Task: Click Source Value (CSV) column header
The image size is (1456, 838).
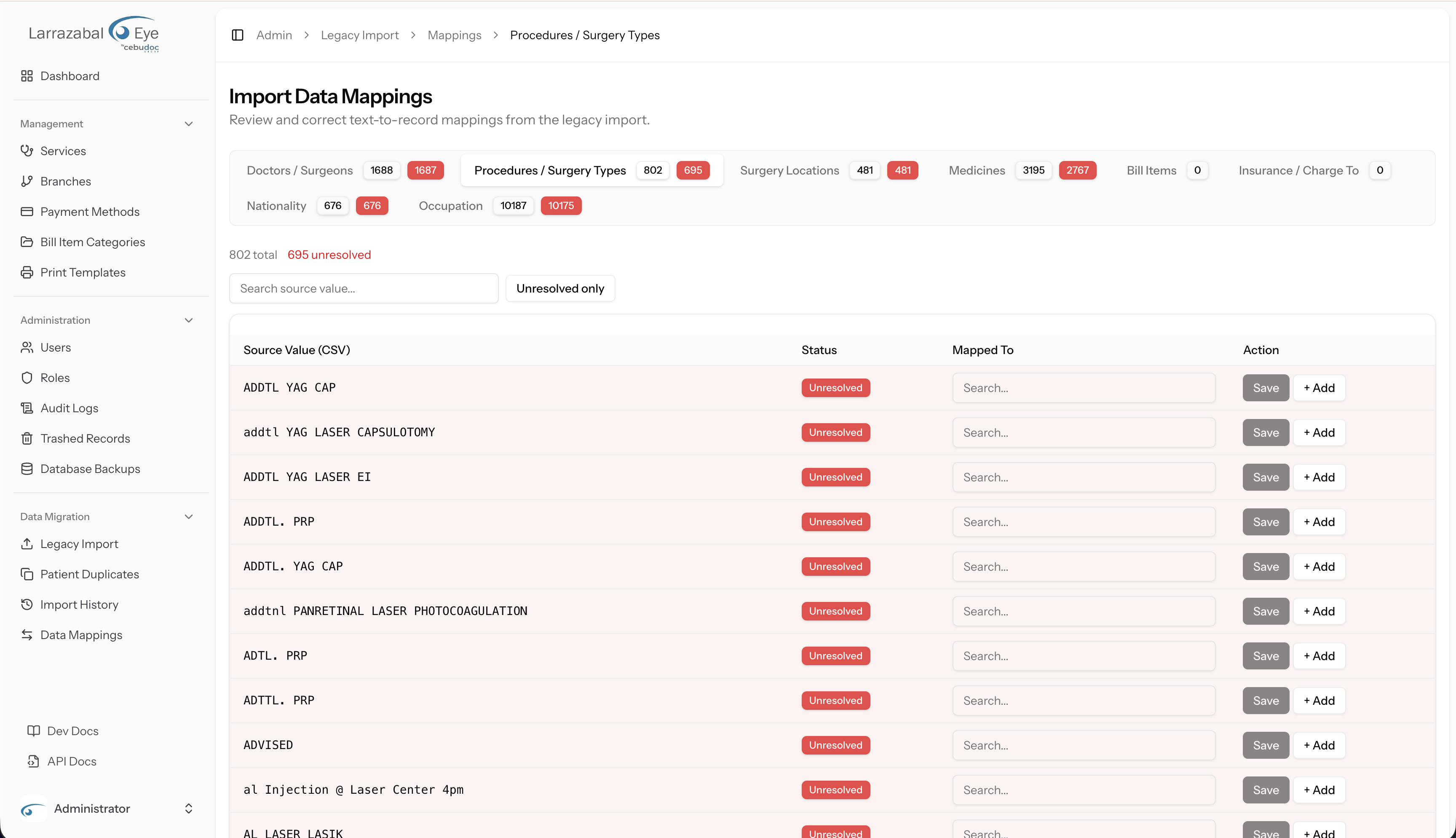Action: (x=297, y=350)
